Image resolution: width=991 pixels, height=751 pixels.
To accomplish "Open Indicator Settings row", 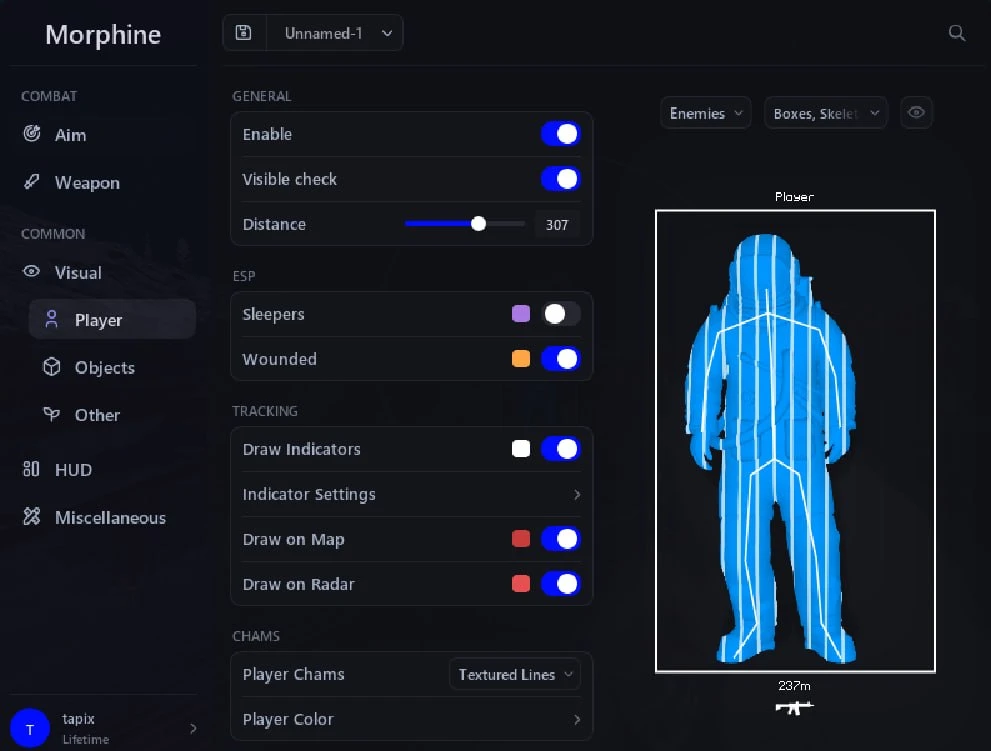I will [411, 494].
